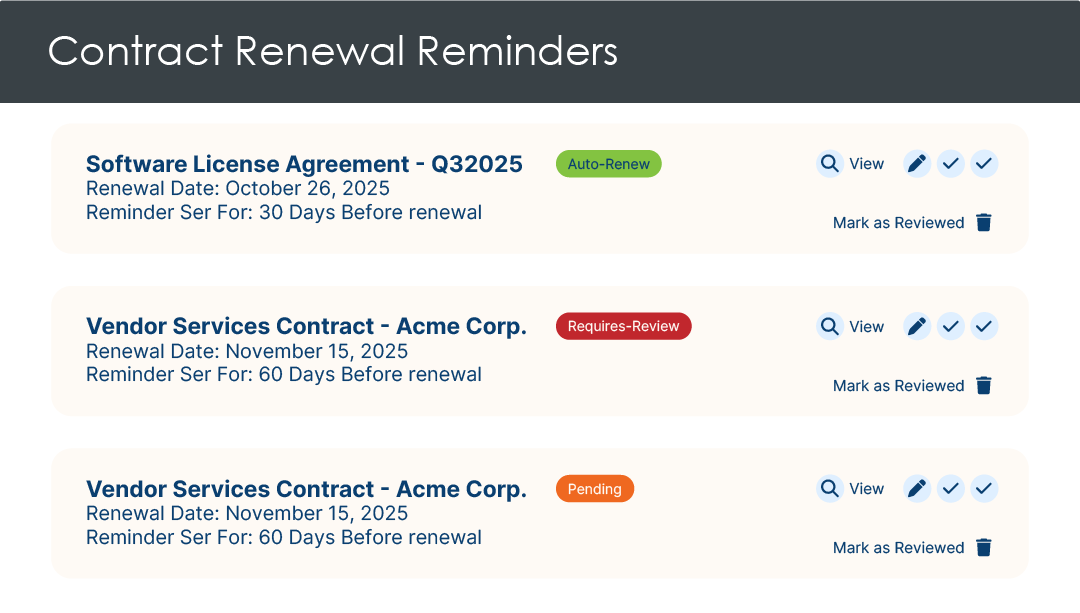Open the edit pencil for Vendor Services Contract (Requires-Review)
Viewport: 1080px width, 613px height.
click(x=917, y=326)
